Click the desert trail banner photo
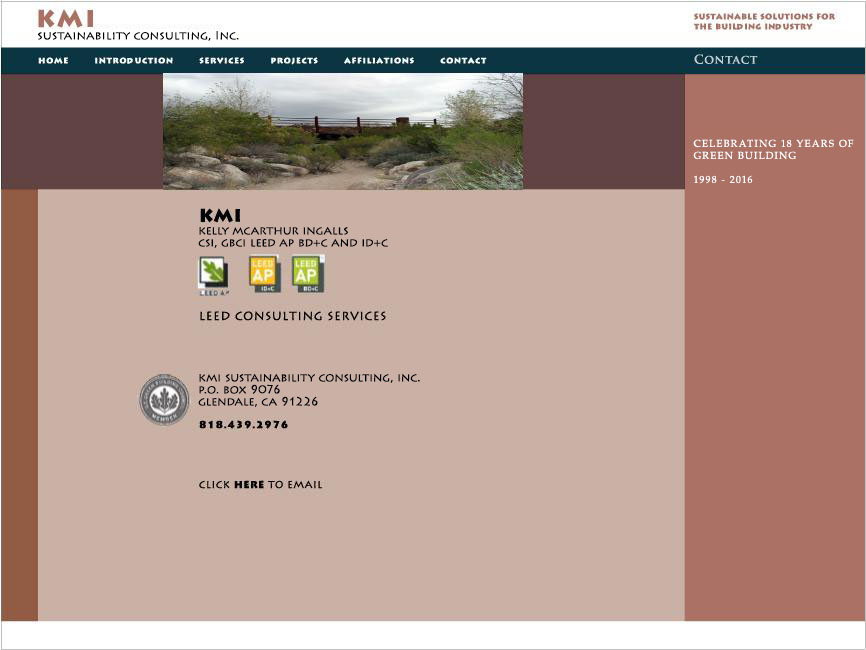 (x=343, y=131)
